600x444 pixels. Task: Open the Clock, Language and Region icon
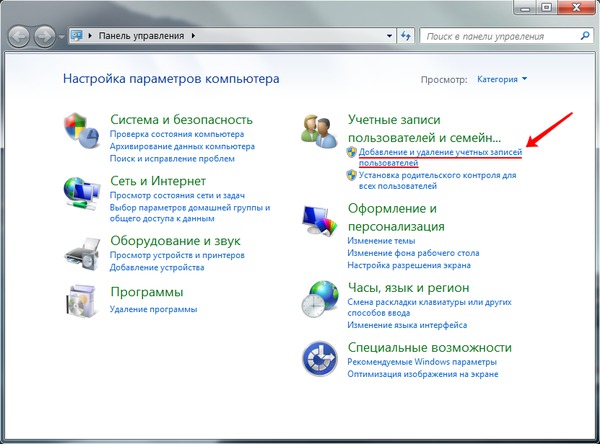coord(320,299)
